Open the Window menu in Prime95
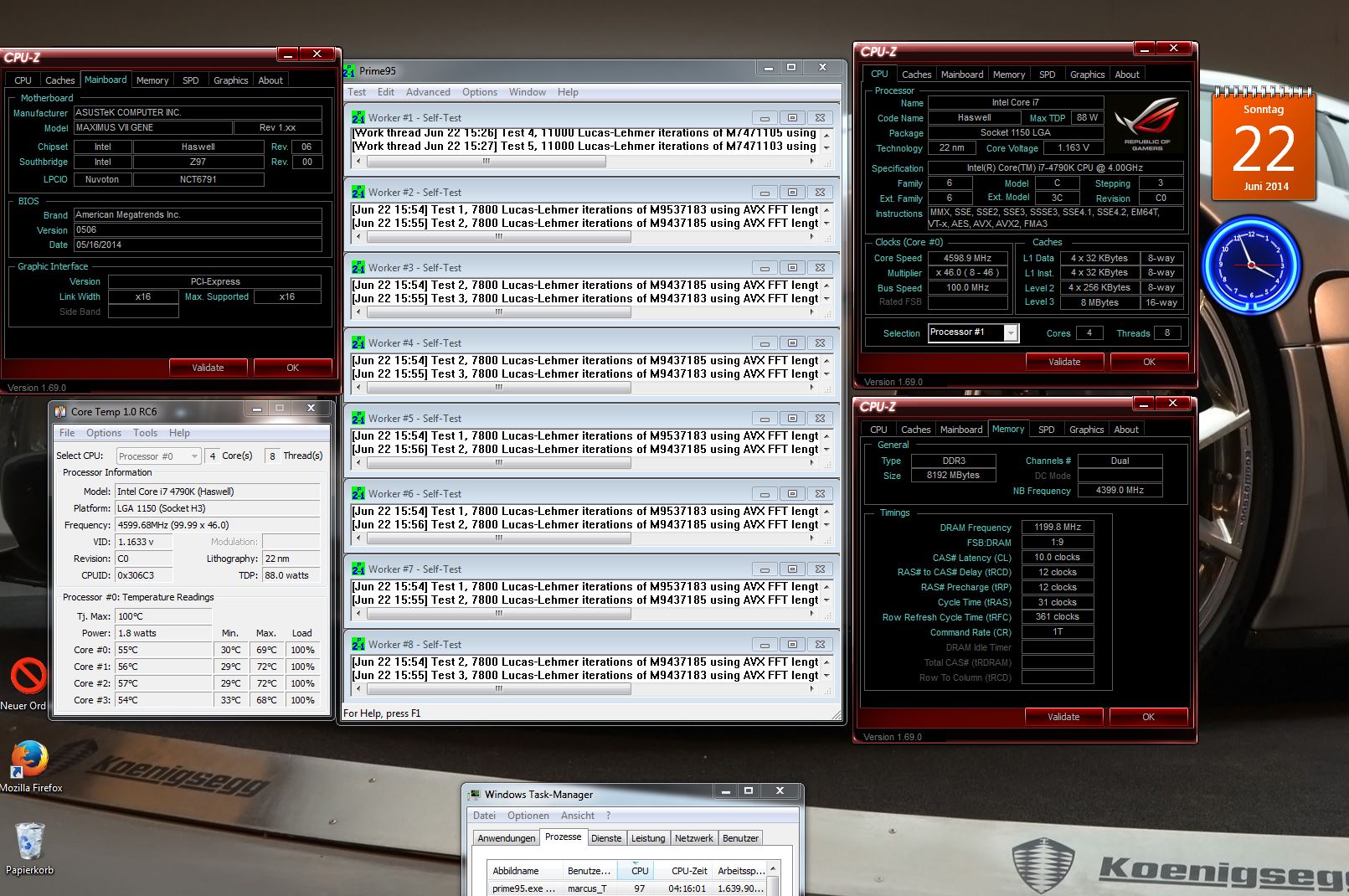The height and width of the screenshot is (896, 1349). (x=528, y=92)
